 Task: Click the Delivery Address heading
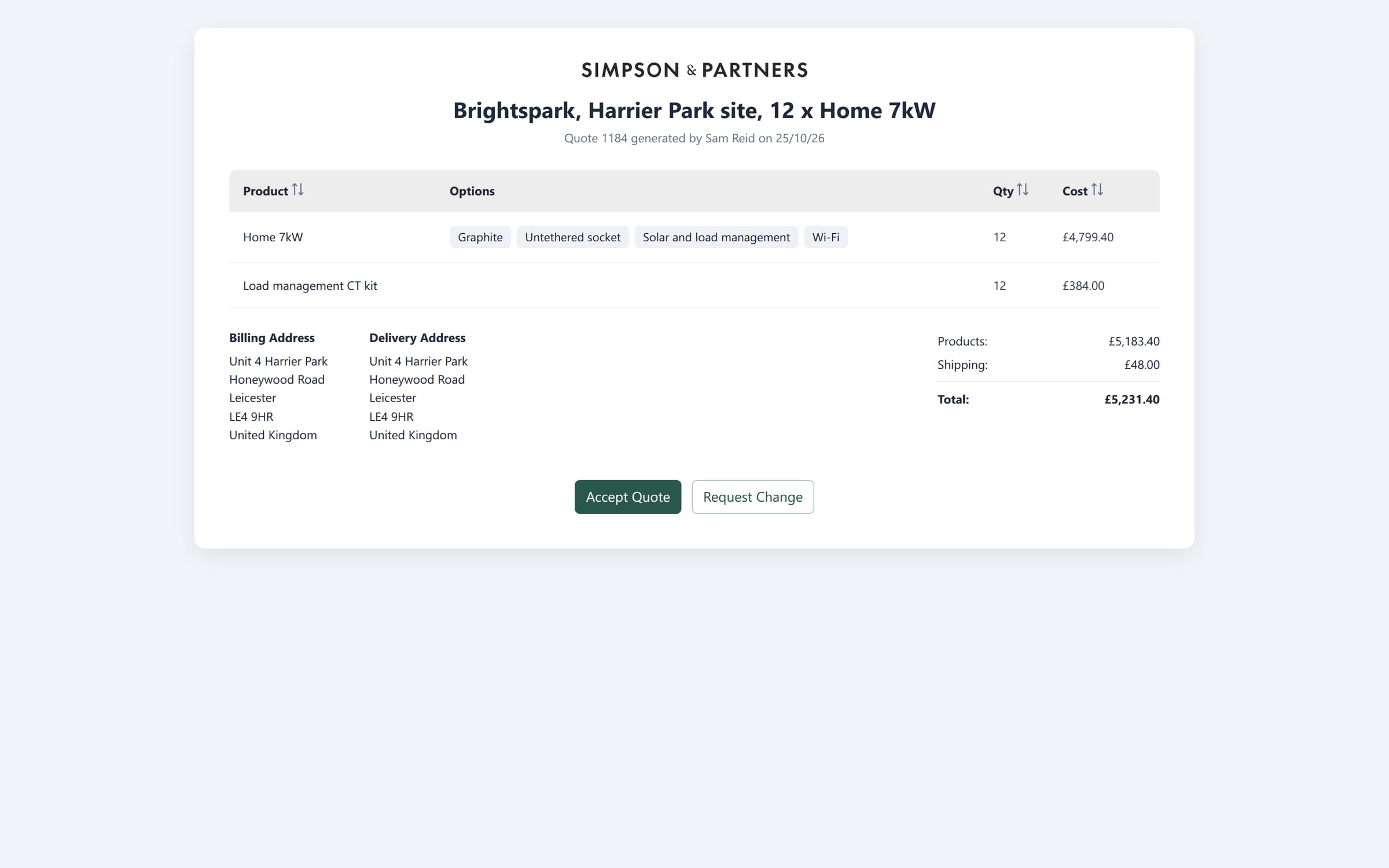click(417, 337)
